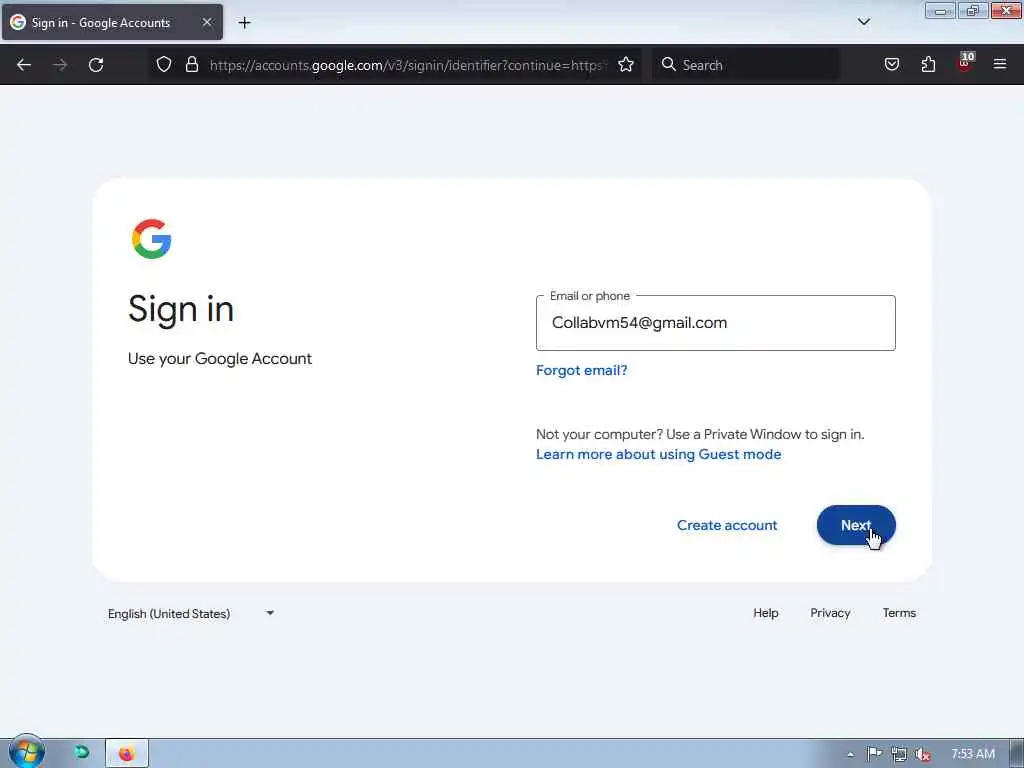Click the Create account button

coord(727,525)
